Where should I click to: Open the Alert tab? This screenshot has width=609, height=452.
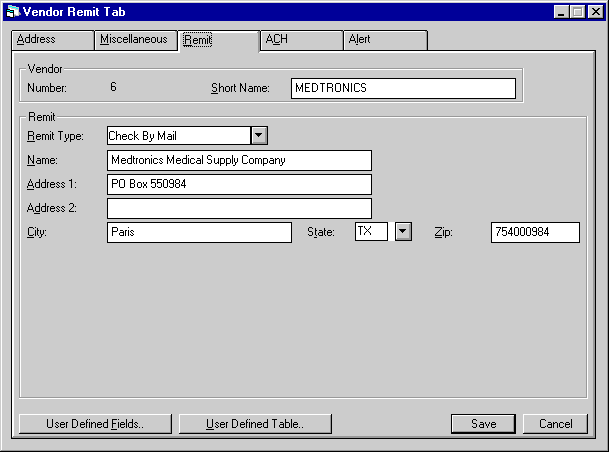[x=385, y=40]
